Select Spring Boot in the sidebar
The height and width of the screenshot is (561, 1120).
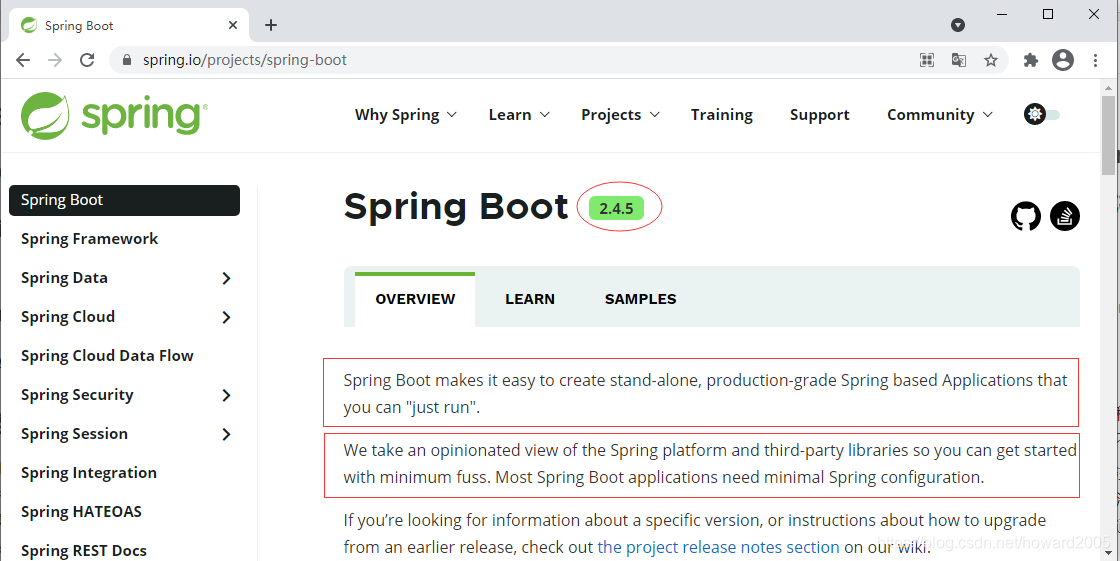(124, 200)
